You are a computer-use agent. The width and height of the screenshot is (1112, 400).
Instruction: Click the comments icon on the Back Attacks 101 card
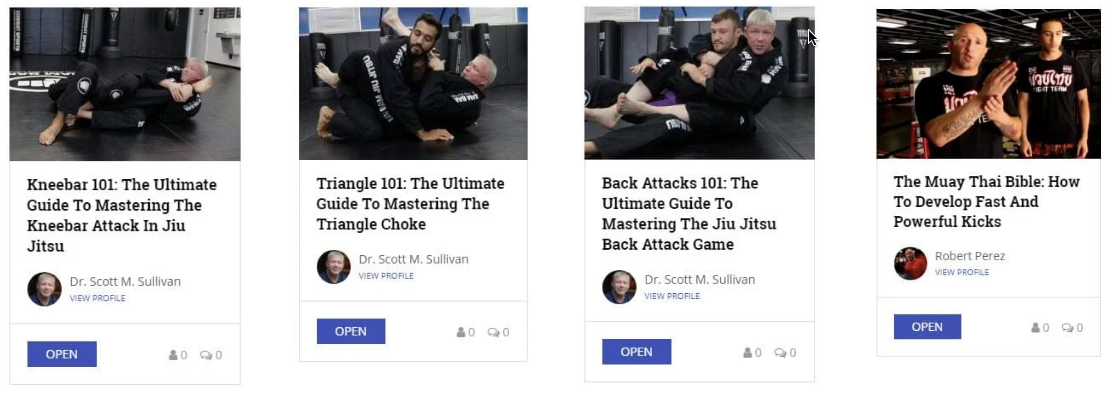[781, 352]
